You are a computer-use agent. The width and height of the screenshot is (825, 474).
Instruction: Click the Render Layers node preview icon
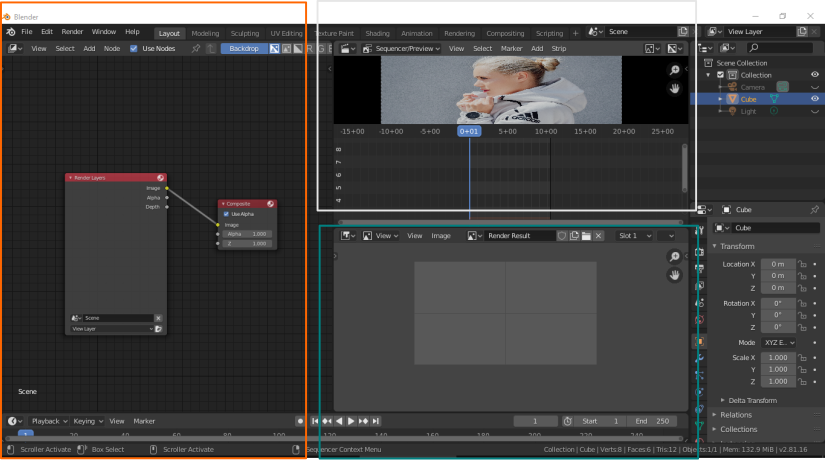coord(160,178)
